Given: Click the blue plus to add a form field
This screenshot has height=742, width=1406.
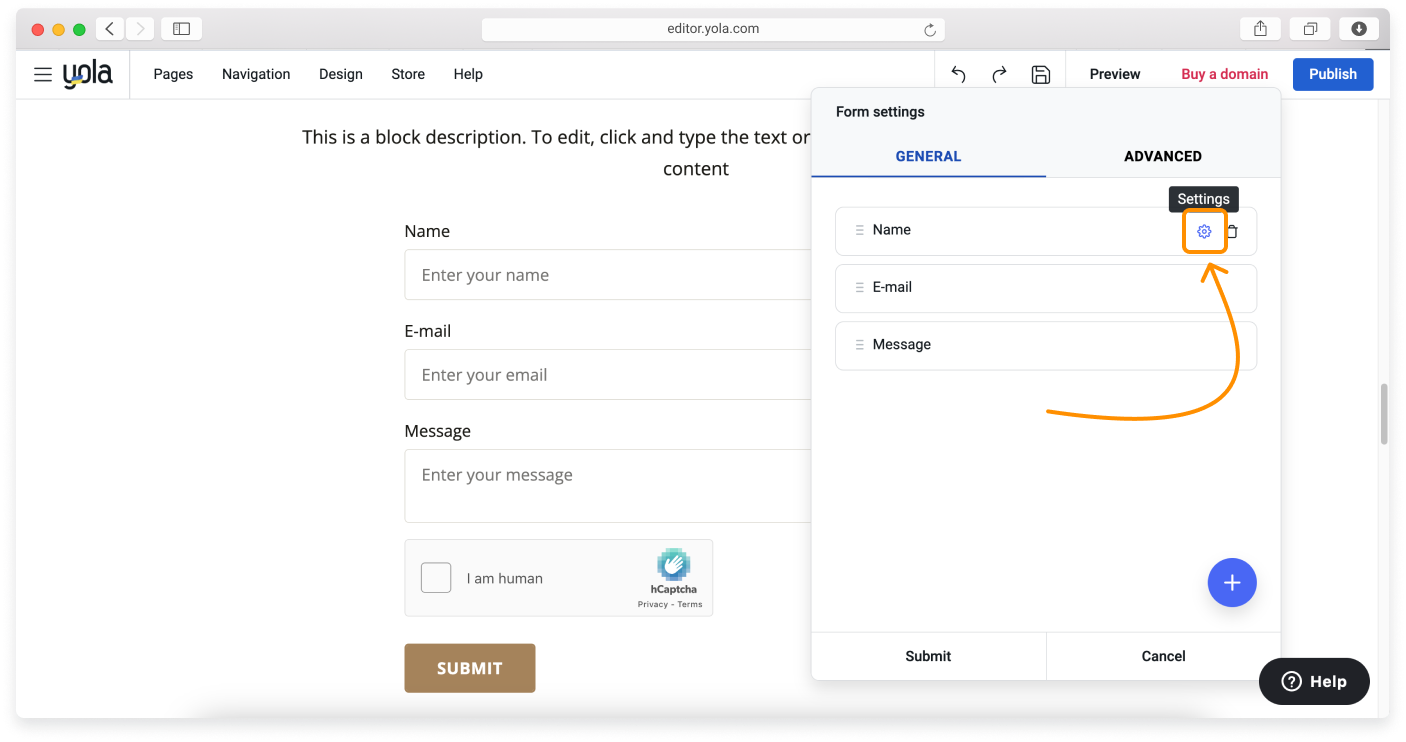Looking at the screenshot, I should (x=1232, y=583).
